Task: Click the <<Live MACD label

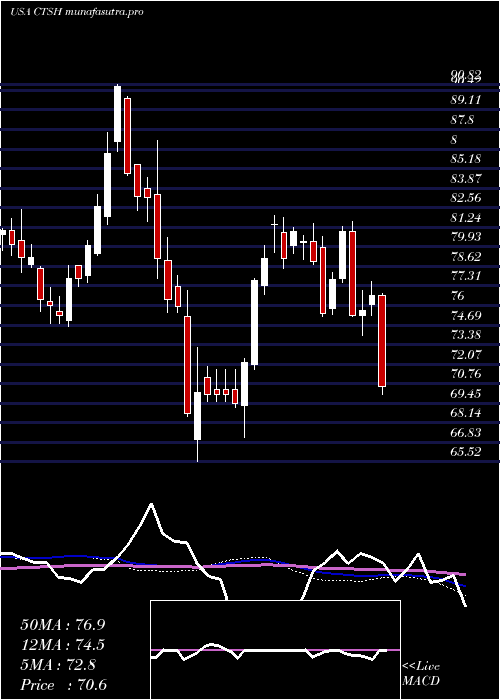Action: pyautogui.click(x=421, y=674)
